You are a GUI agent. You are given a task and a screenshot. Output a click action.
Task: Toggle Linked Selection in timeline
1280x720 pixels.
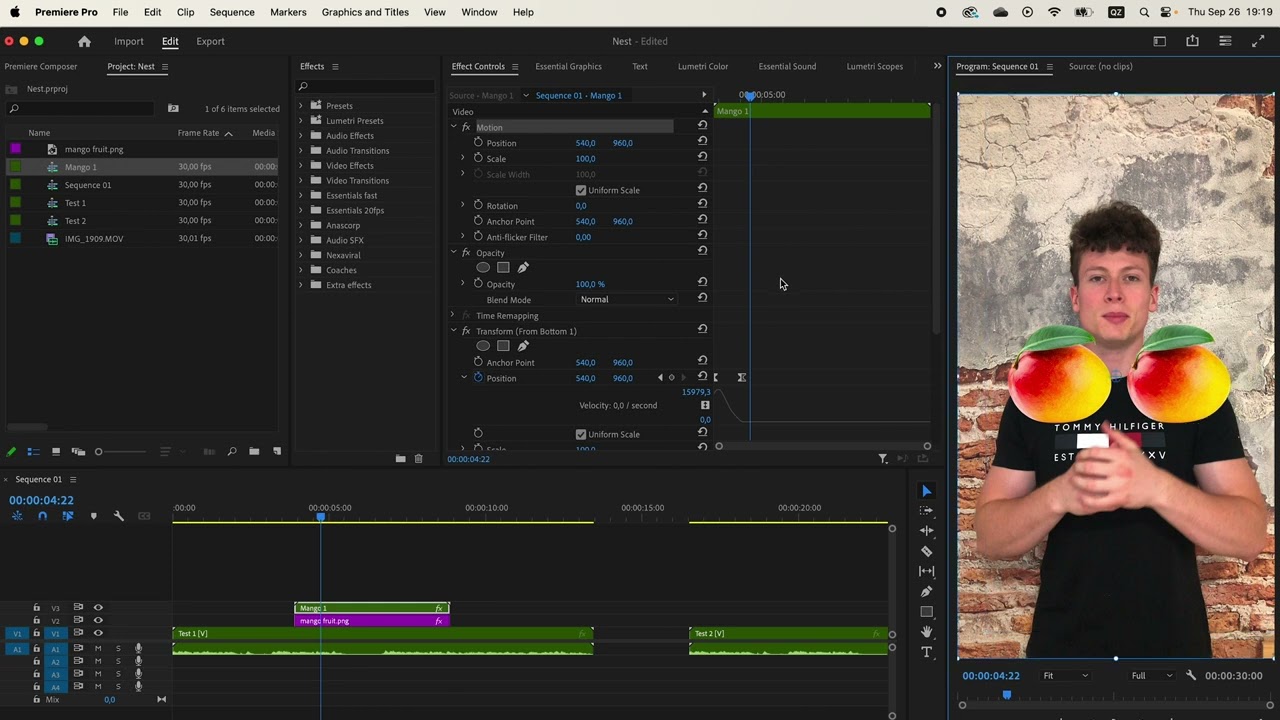(x=67, y=516)
